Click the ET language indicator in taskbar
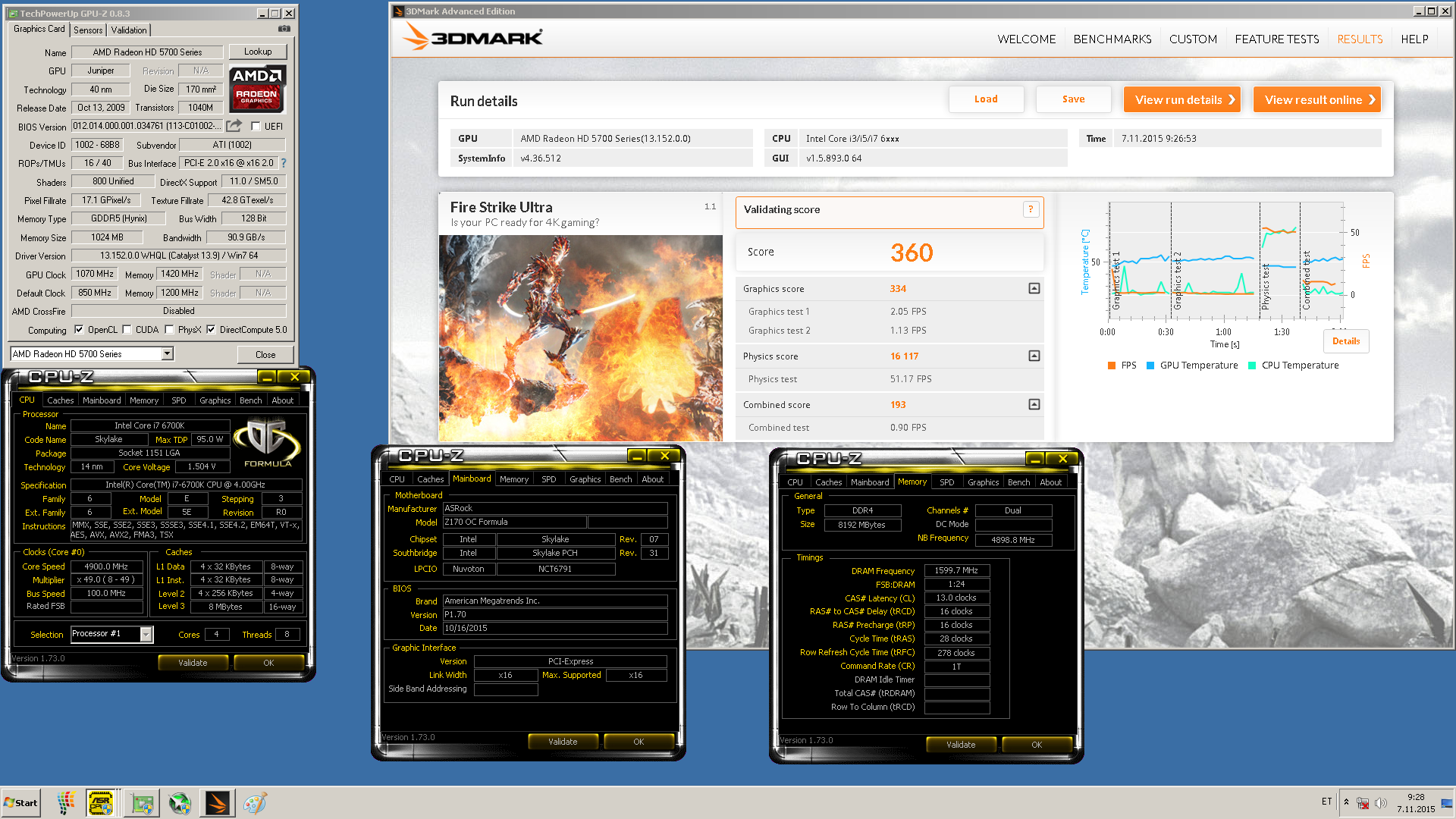This screenshot has height=819, width=1456. click(1326, 802)
